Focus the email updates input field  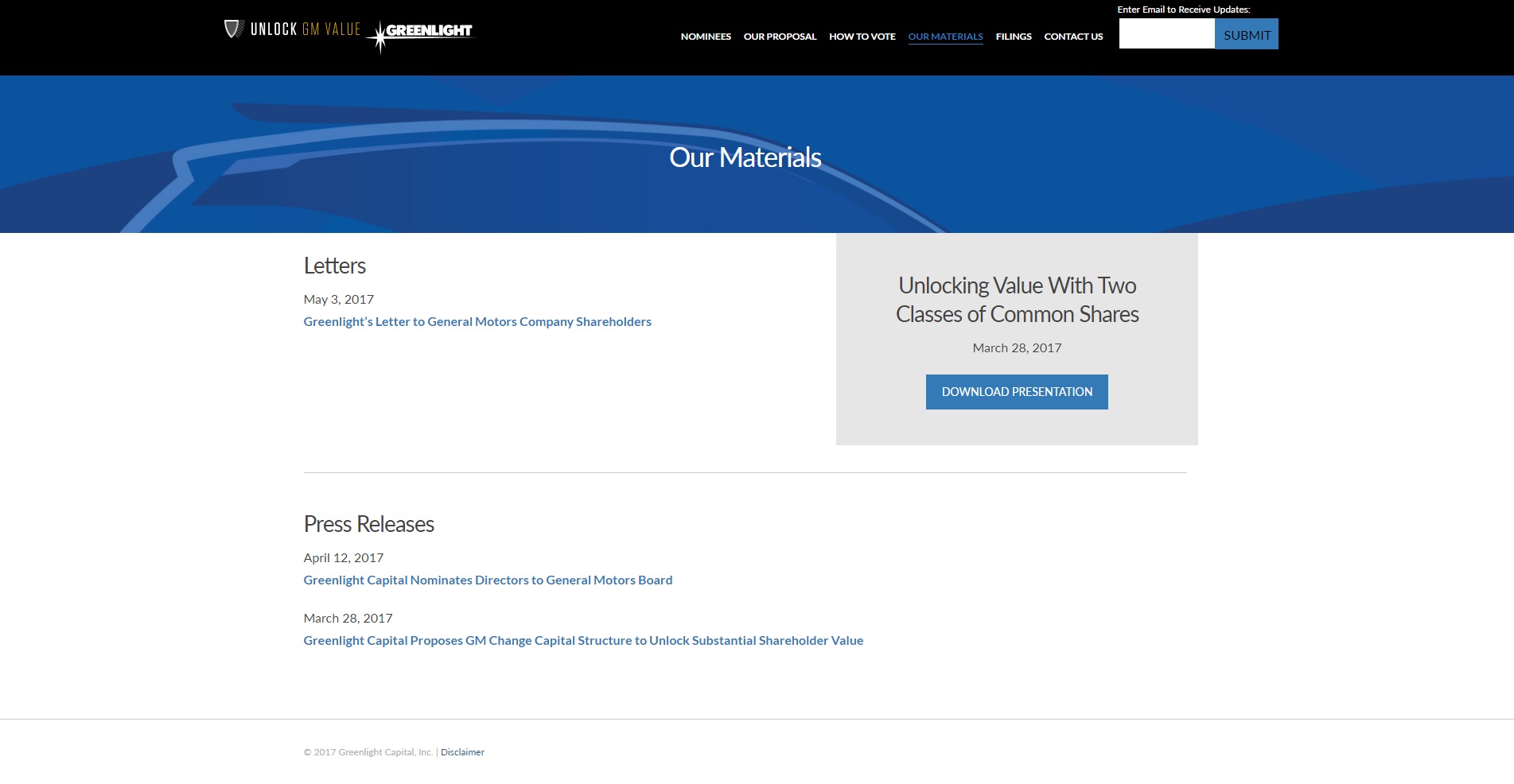coord(1166,34)
